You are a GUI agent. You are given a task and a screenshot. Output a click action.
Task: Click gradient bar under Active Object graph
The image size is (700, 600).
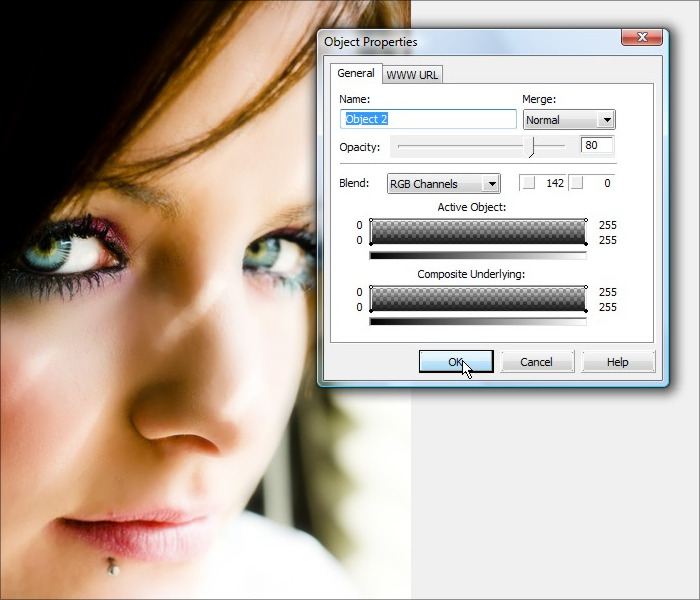pos(478,255)
